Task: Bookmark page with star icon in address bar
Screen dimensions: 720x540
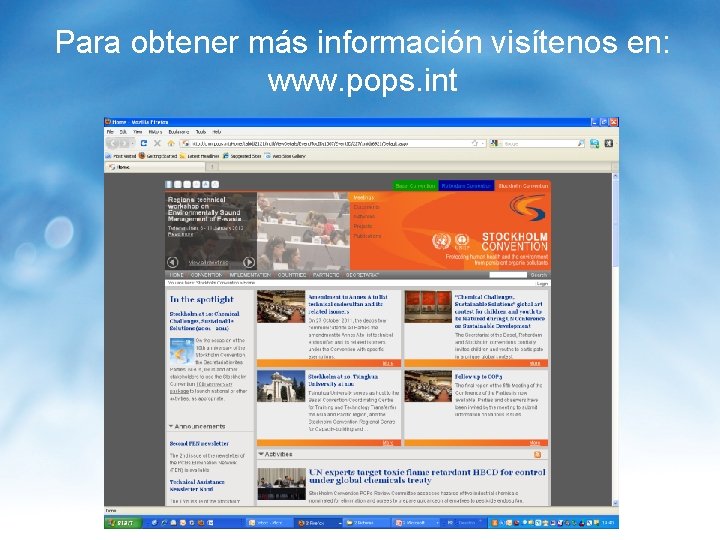Action: (475, 143)
